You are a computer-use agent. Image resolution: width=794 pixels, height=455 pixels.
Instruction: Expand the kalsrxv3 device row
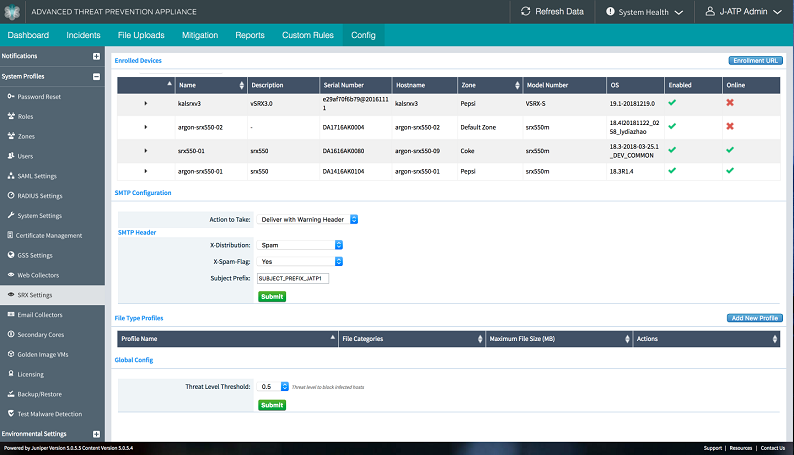point(146,103)
